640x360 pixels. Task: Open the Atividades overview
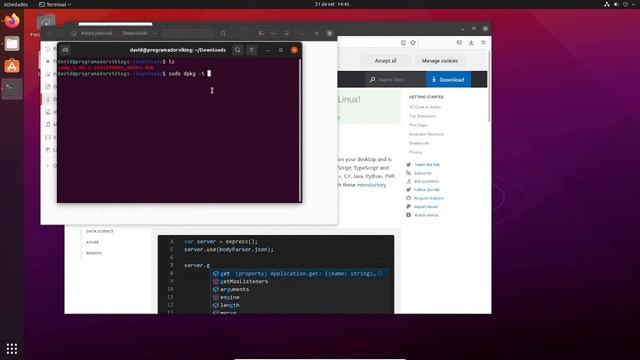click(x=16, y=4)
